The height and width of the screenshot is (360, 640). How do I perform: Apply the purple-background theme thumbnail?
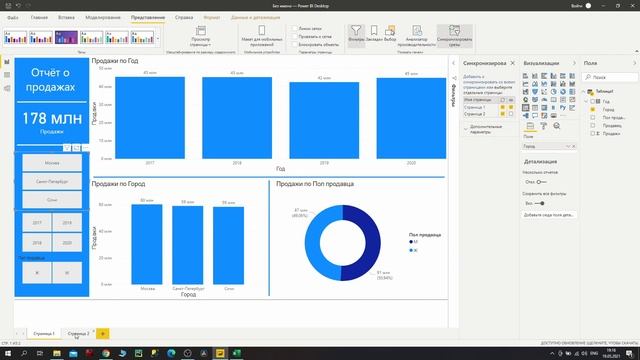66,38
